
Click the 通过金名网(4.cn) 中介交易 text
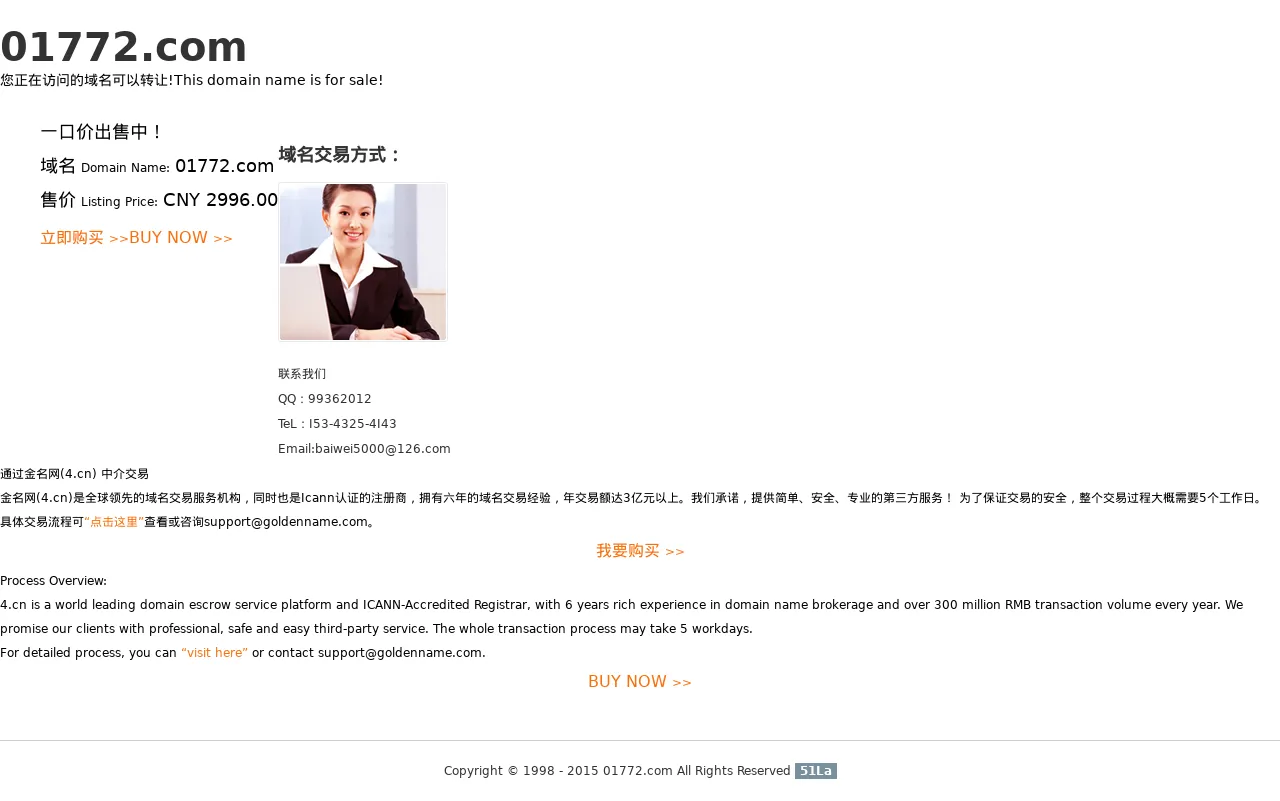(74, 474)
